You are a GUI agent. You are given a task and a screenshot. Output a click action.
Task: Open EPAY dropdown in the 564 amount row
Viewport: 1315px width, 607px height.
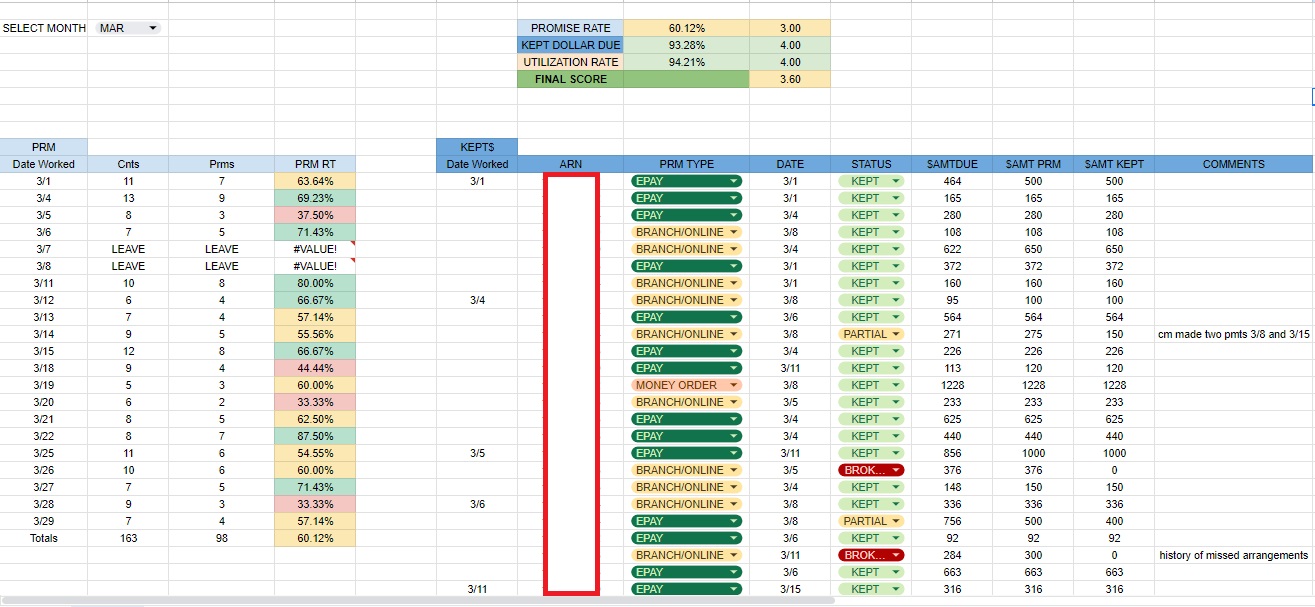(686, 317)
